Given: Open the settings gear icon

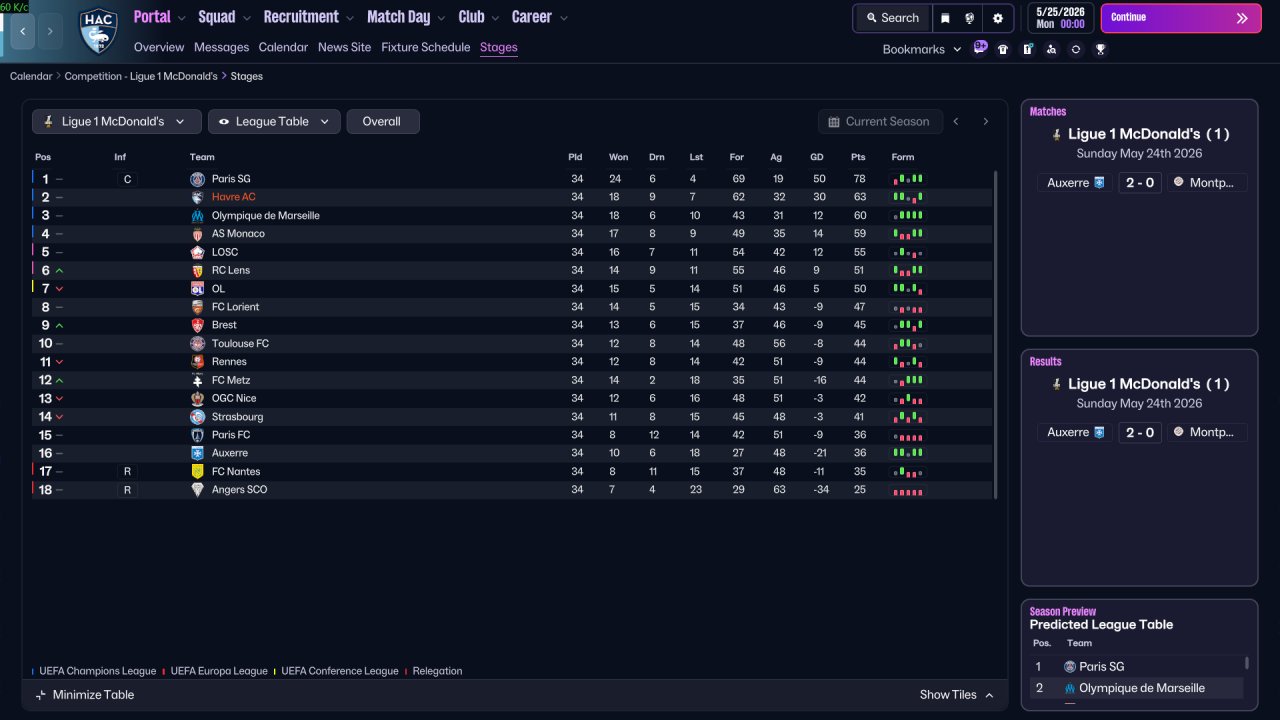Looking at the screenshot, I should [997, 18].
